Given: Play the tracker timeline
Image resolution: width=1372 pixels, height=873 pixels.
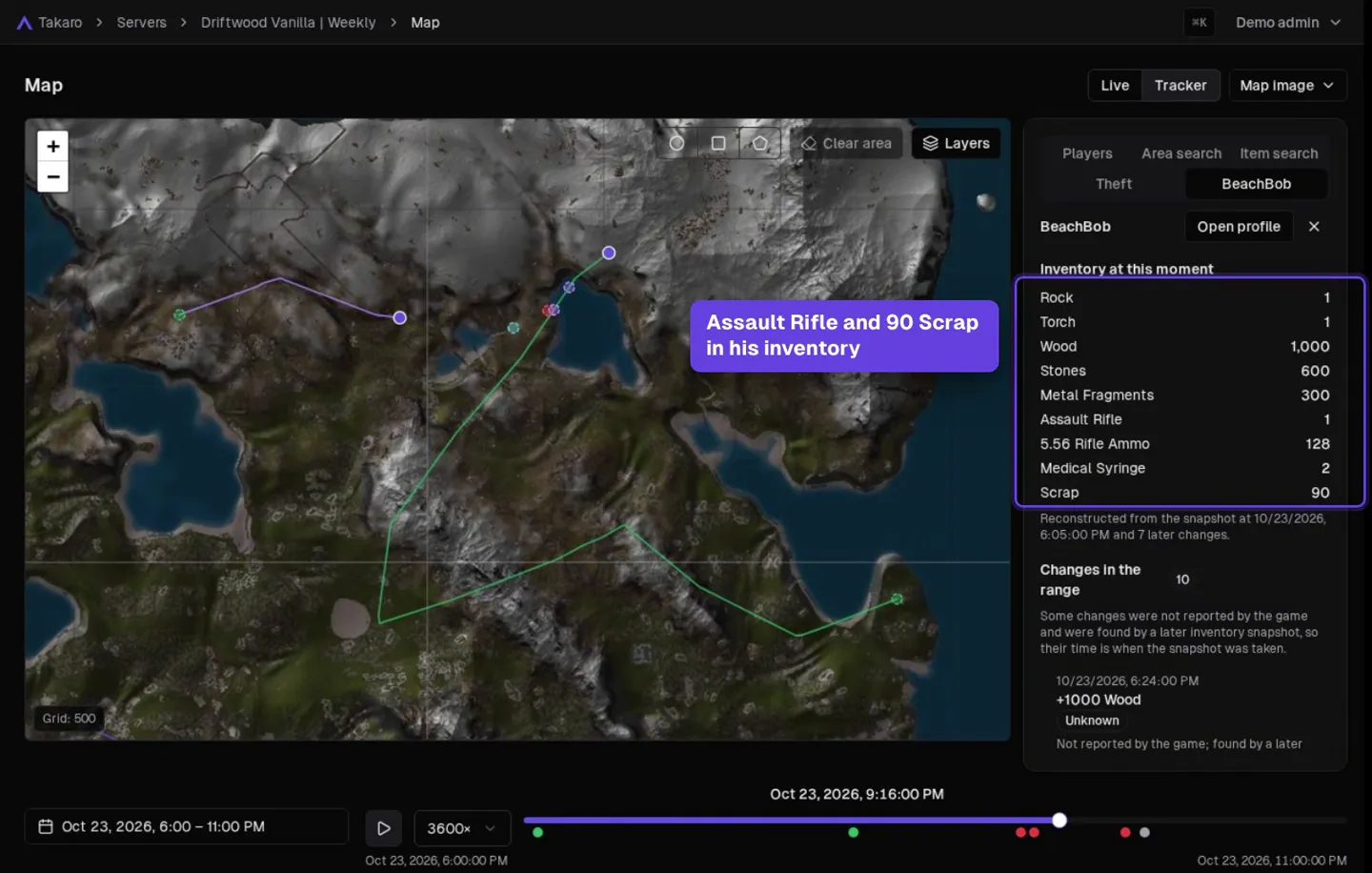Looking at the screenshot, I should [383, 828].
